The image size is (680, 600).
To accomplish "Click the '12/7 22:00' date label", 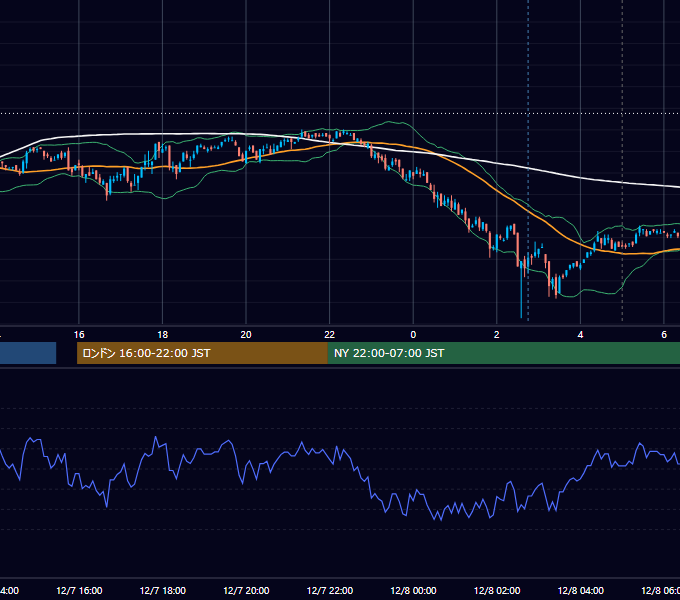I will pyautogui.click(x=330, y=590).
